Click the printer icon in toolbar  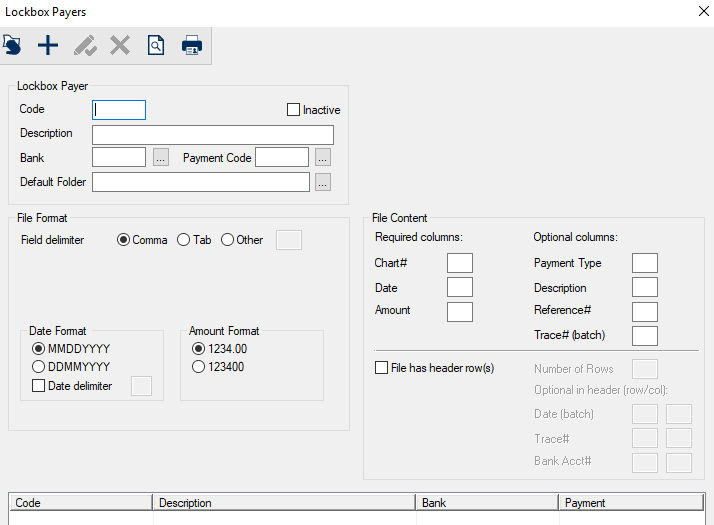pyautogui.click(x=191, y=45)
